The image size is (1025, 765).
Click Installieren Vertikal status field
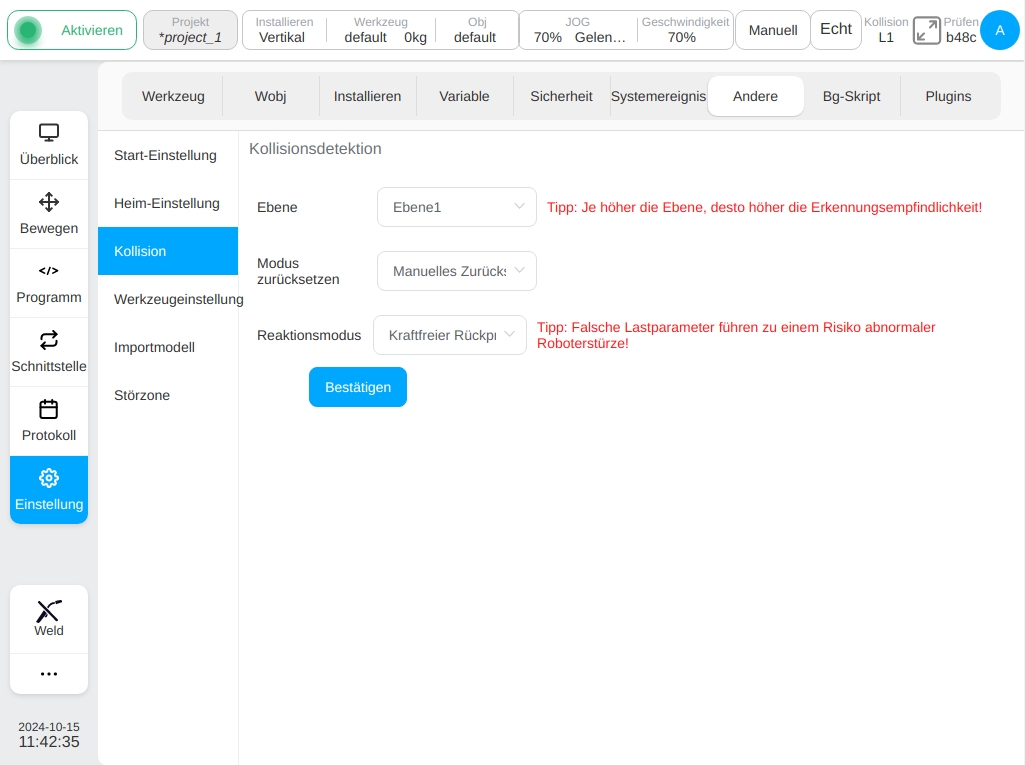click(x=284, y=30)
